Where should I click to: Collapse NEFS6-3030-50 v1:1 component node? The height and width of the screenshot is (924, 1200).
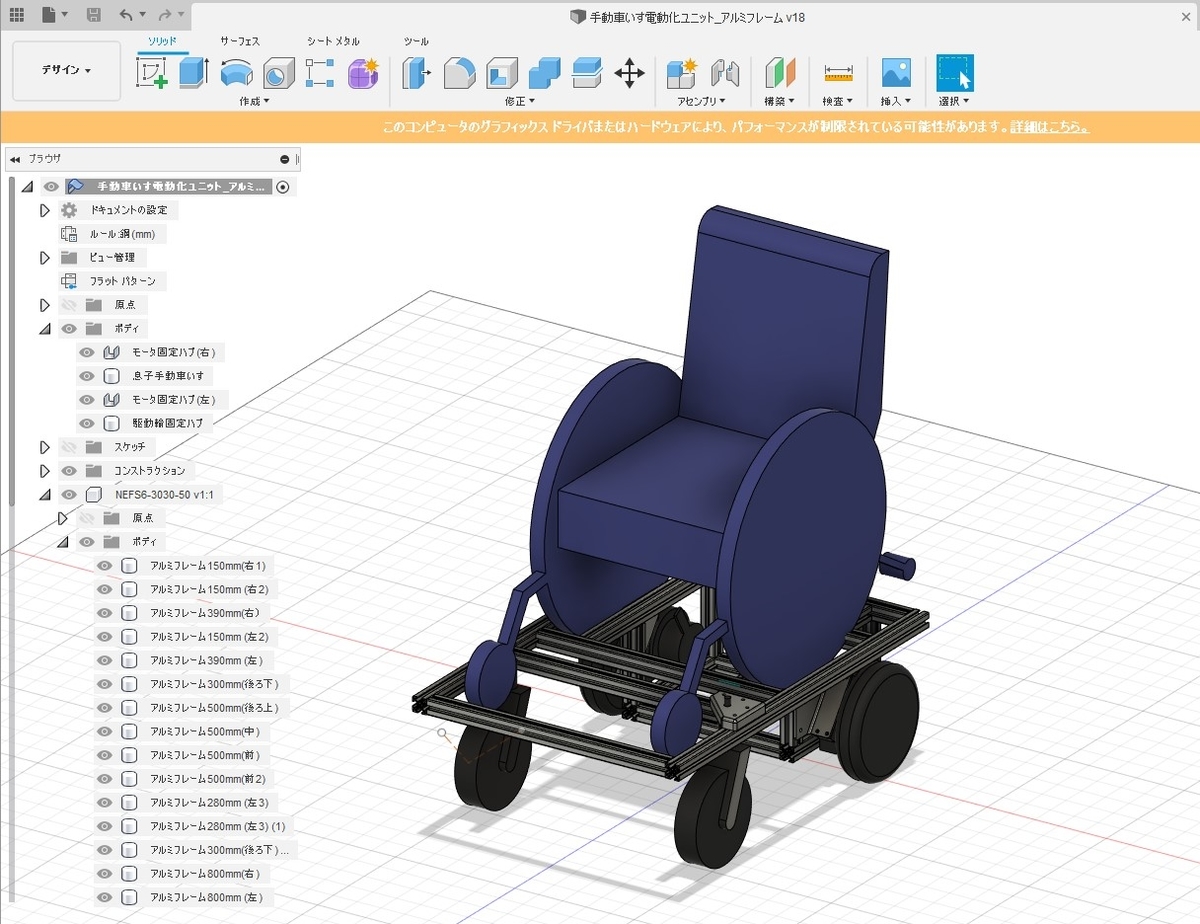[44, 494]
